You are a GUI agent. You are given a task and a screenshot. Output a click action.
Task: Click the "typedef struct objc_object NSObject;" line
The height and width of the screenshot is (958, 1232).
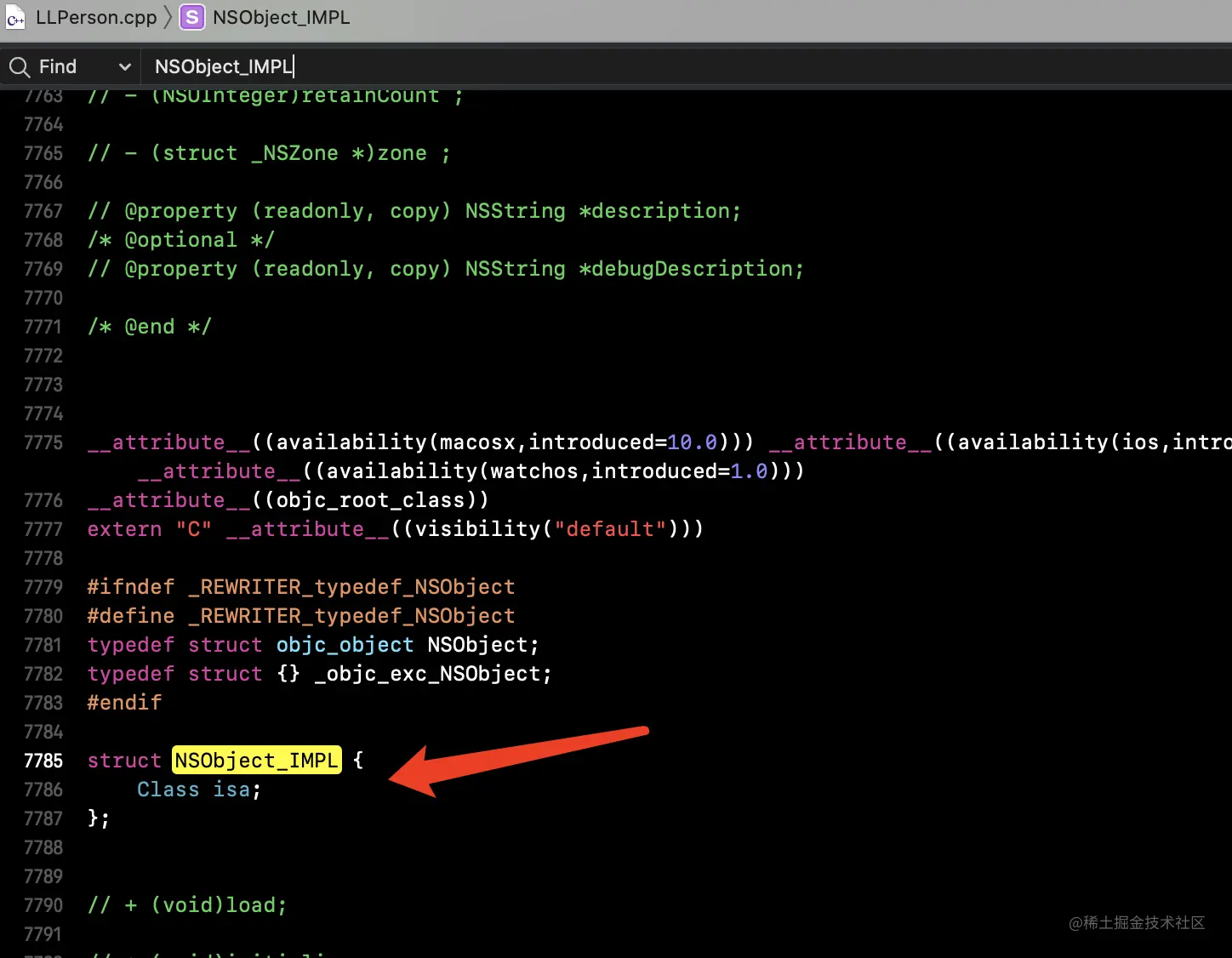[313, 644]
